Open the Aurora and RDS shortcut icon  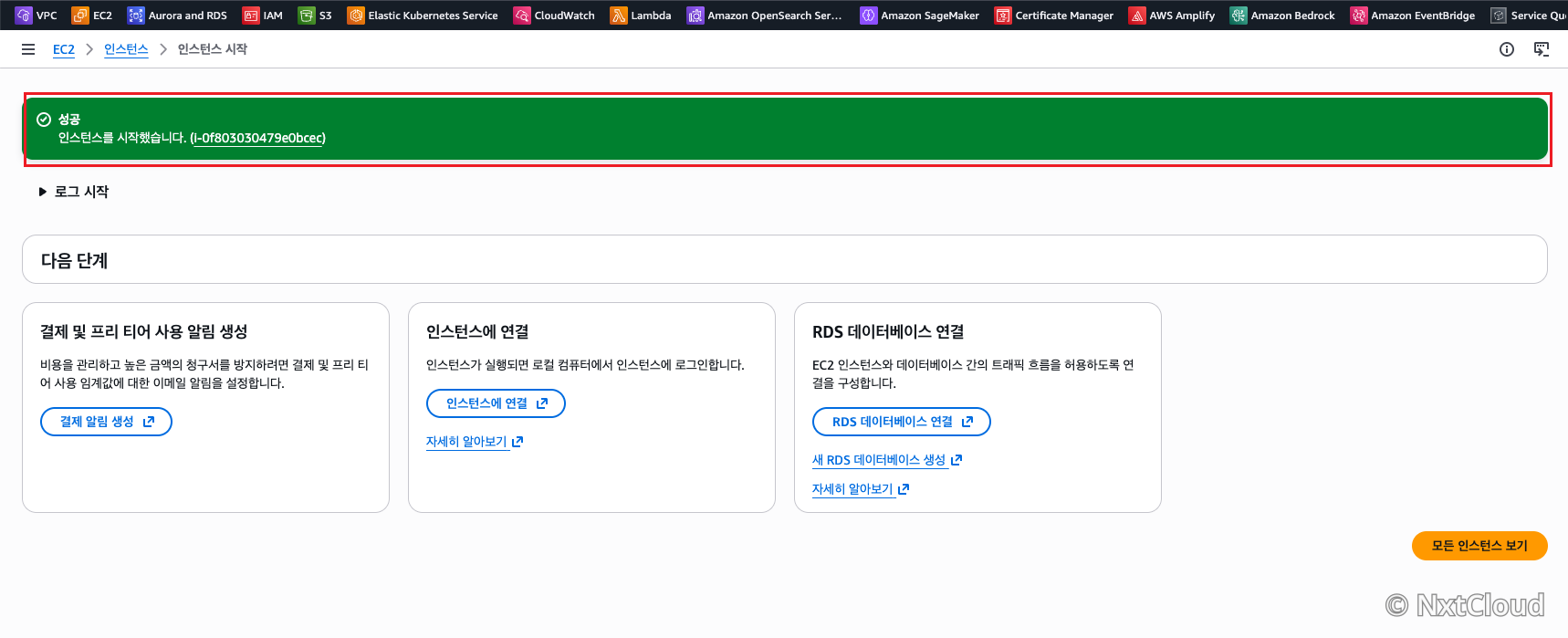tap(136, 16)
